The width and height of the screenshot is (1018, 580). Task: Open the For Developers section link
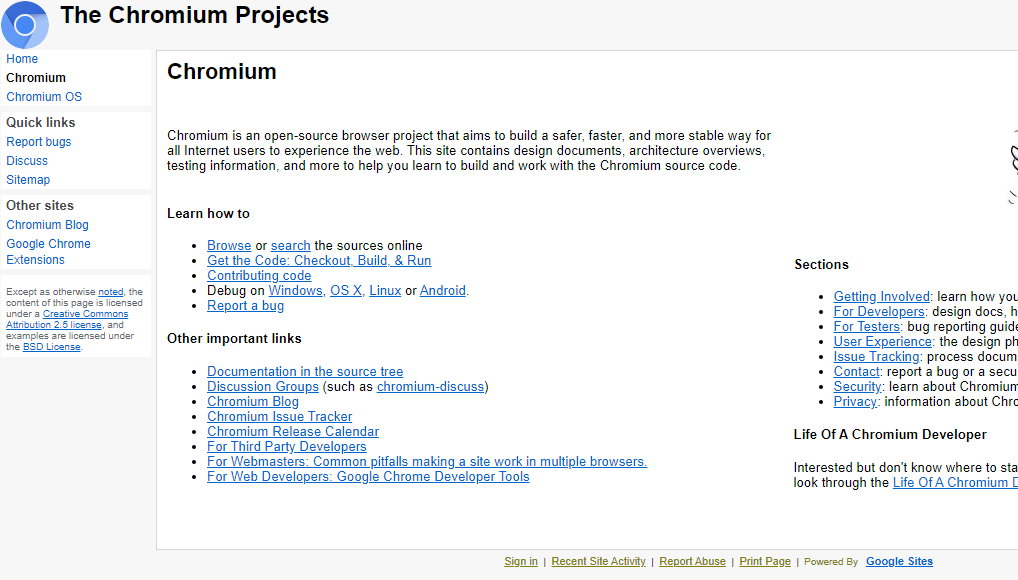click(x=879, y=311)
